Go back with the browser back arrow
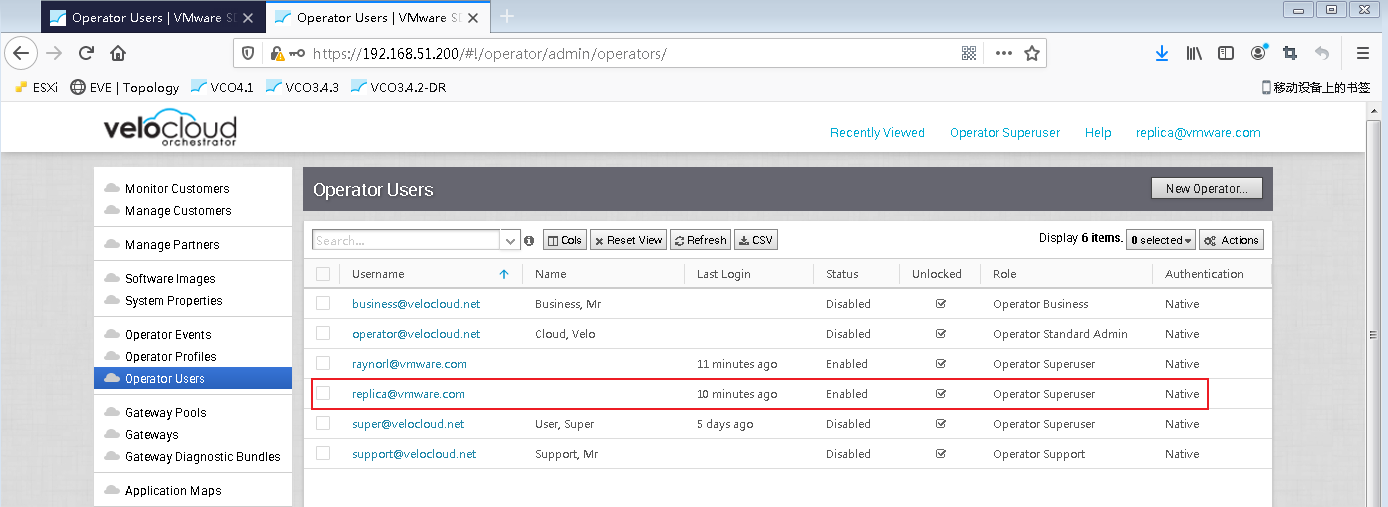 point(22,53)
